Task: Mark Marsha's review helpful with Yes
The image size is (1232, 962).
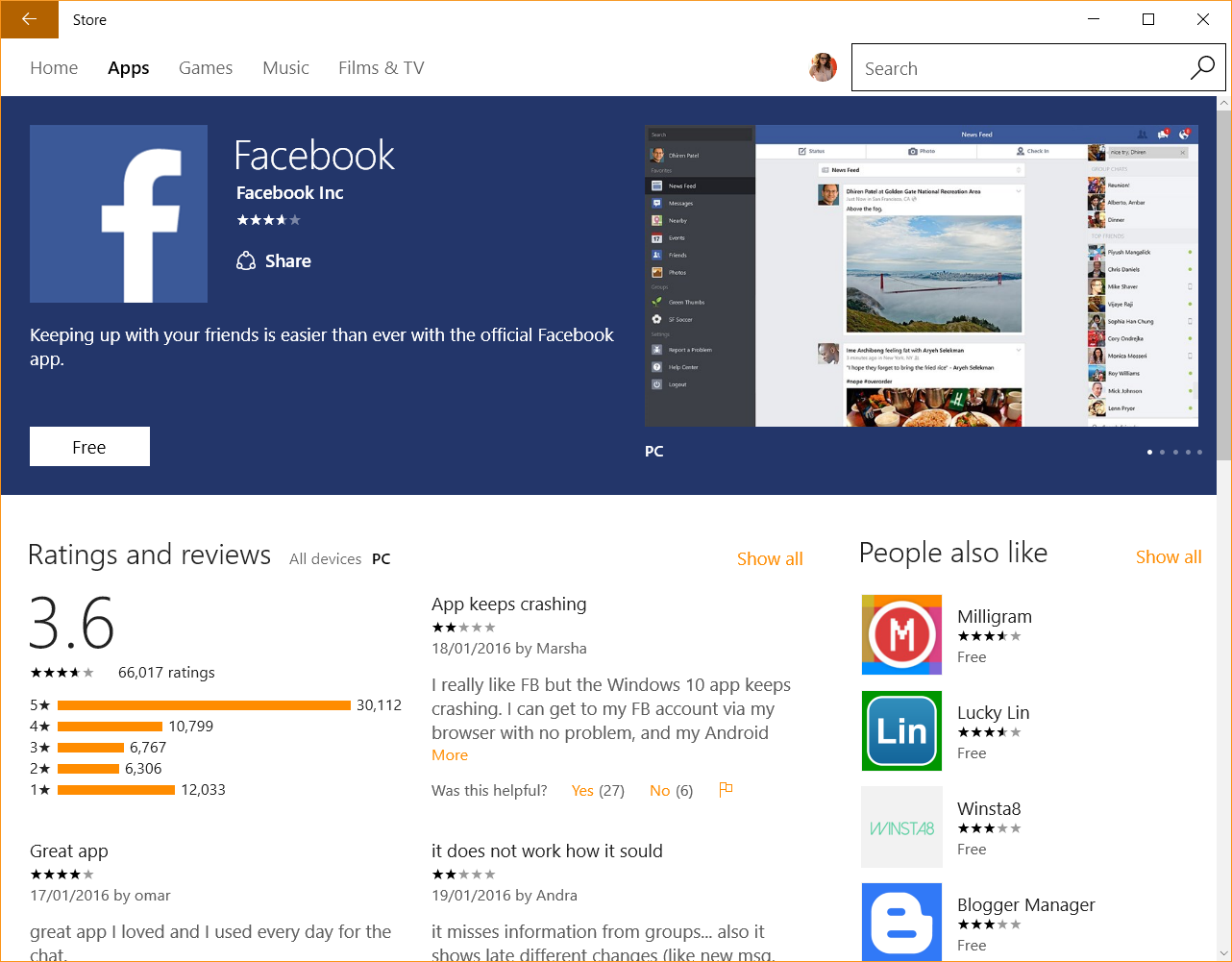Action: (x=582, y=790)
